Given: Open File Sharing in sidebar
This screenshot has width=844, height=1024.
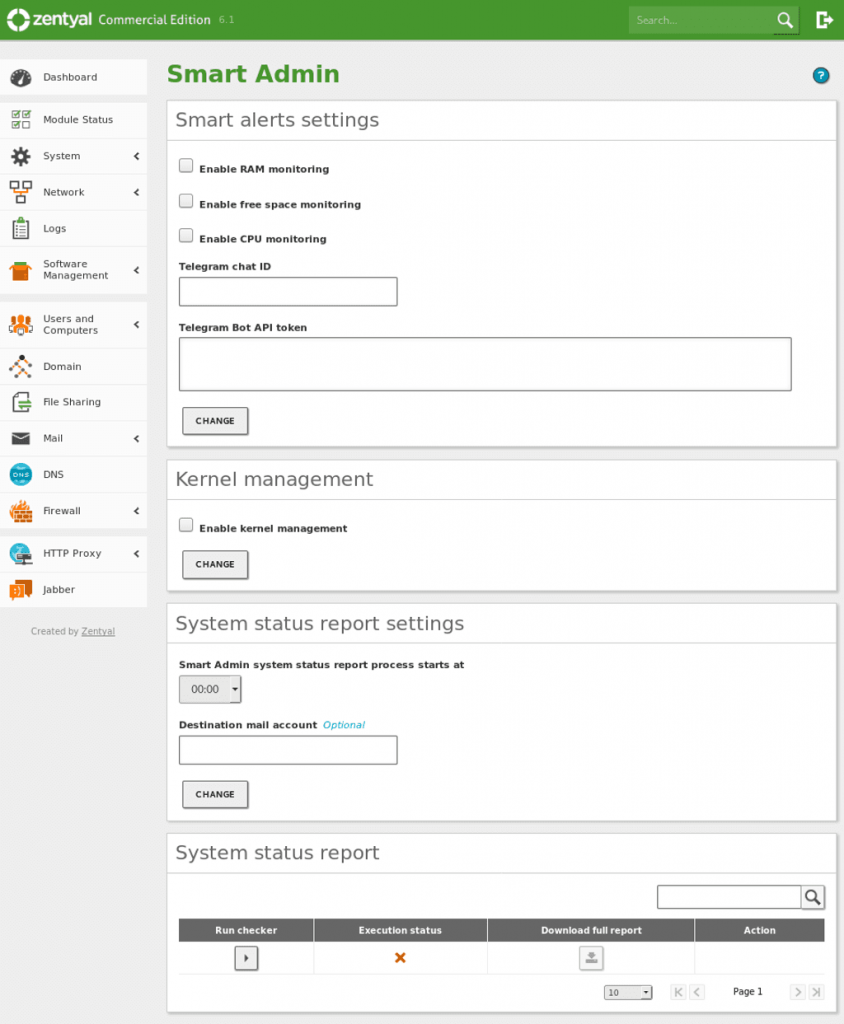Looking at the screenshot, I should pos(71,402).
